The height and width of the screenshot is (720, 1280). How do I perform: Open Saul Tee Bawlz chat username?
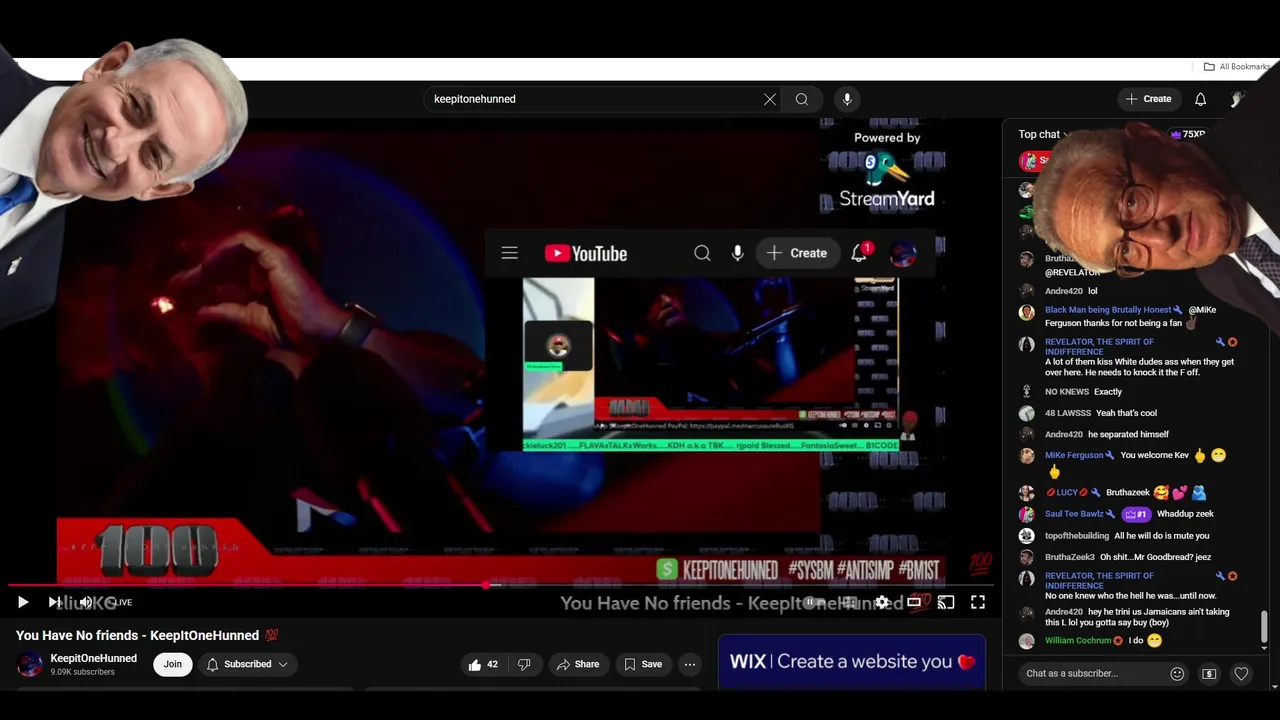[x=1074, y=514]
